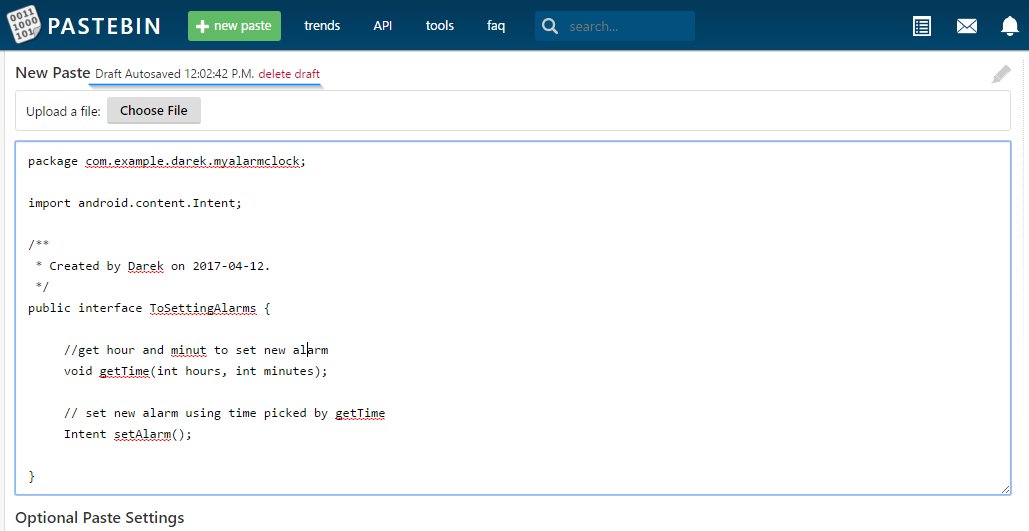The width and height of the screenshot is (1029, 531).
Task: Open my pastes list icon
Action: coord(922,26)
